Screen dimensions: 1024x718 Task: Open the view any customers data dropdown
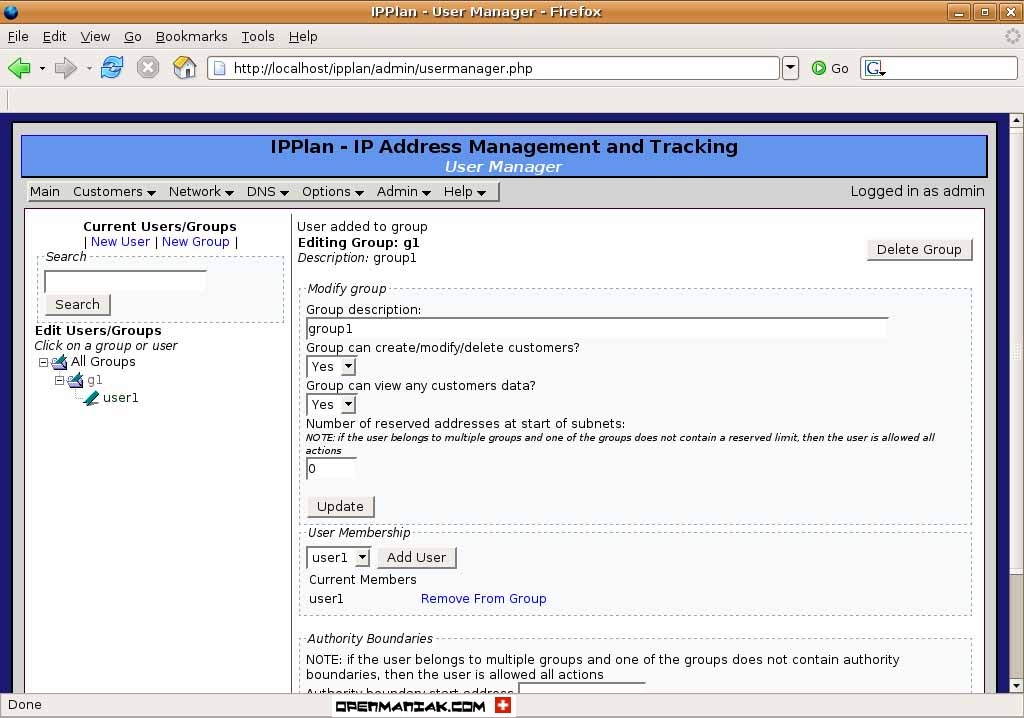(349, 404)
